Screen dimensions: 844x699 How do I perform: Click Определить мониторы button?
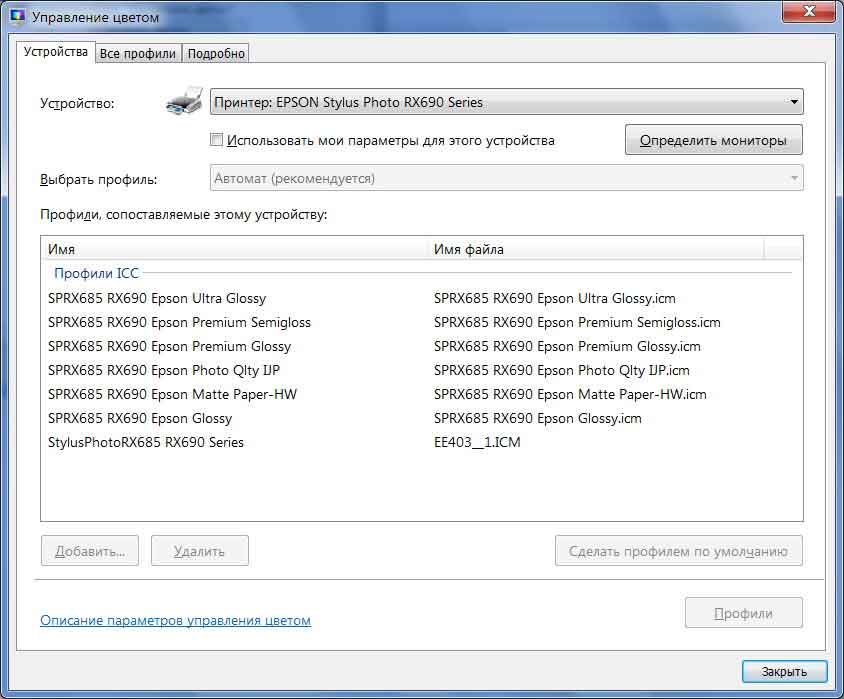pyautogui.click(x=713, y=140)
